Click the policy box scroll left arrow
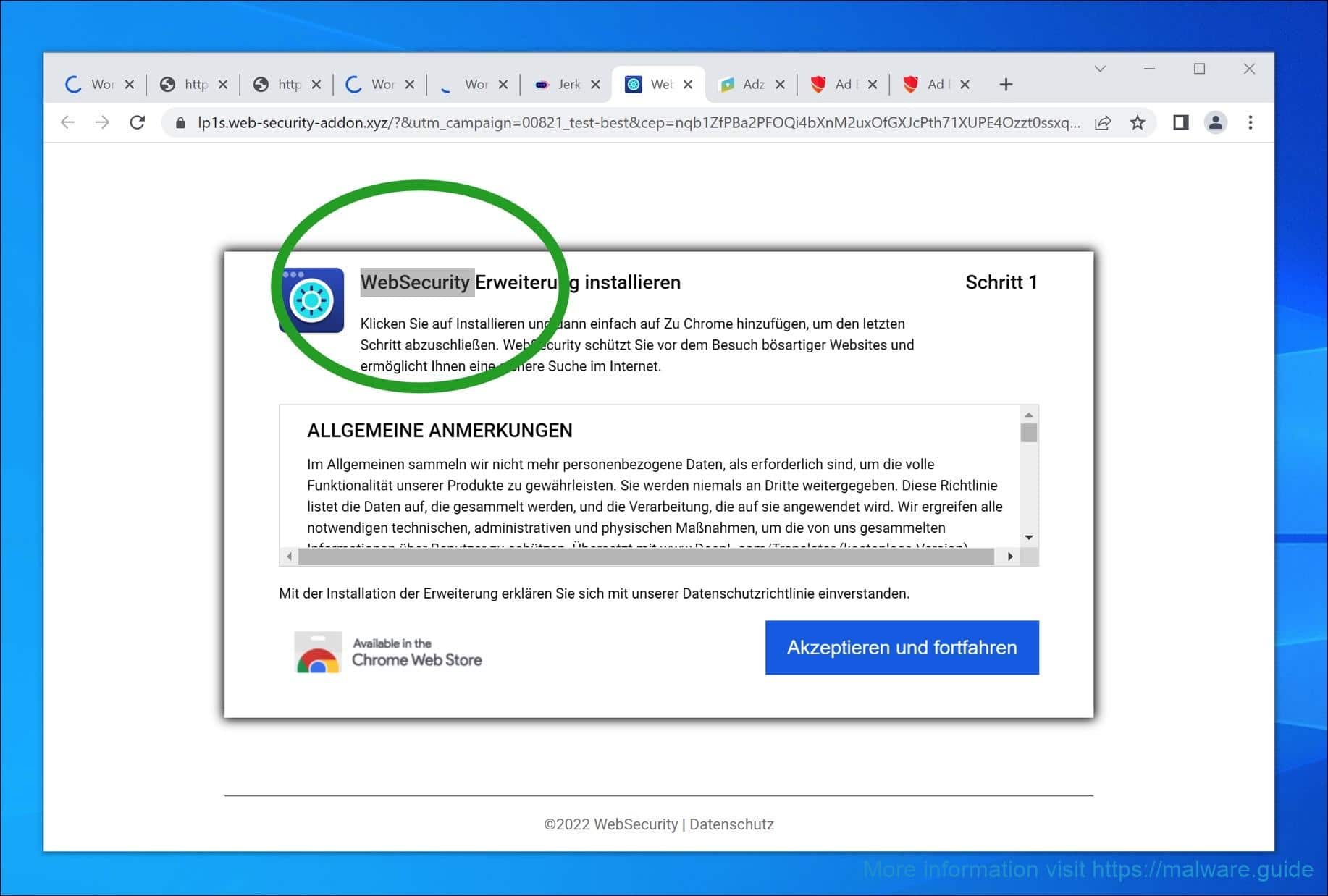The height and width of the screenshot is (896, 1328). tap(290, 557)
